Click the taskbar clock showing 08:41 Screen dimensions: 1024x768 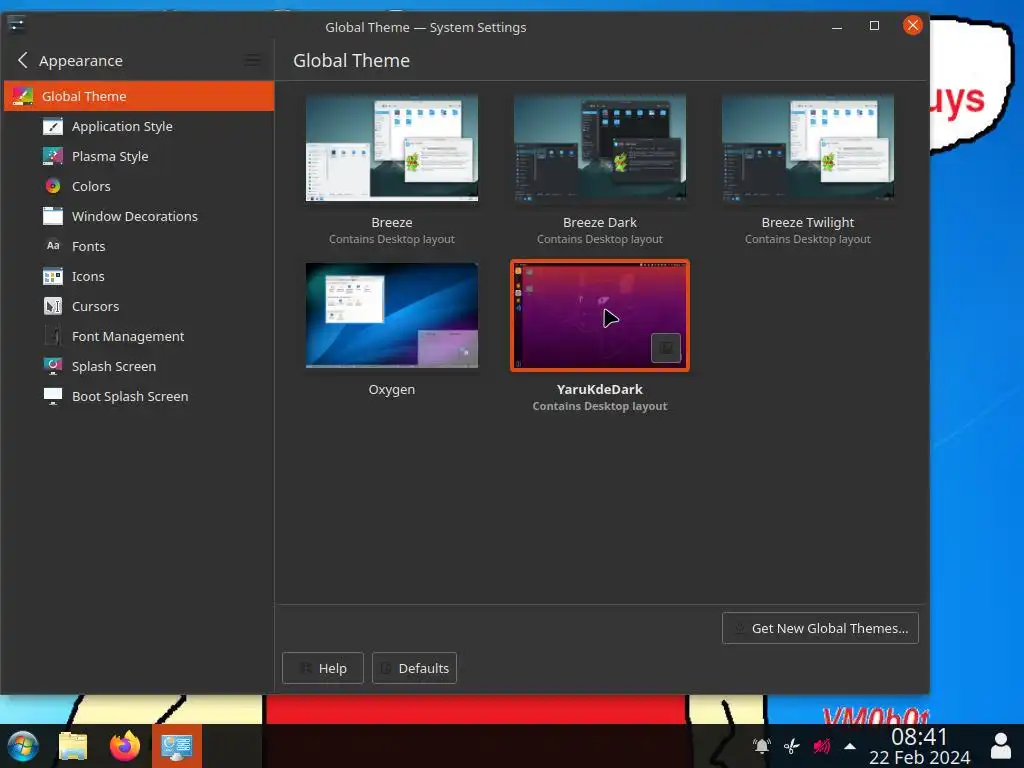point(920,746)
